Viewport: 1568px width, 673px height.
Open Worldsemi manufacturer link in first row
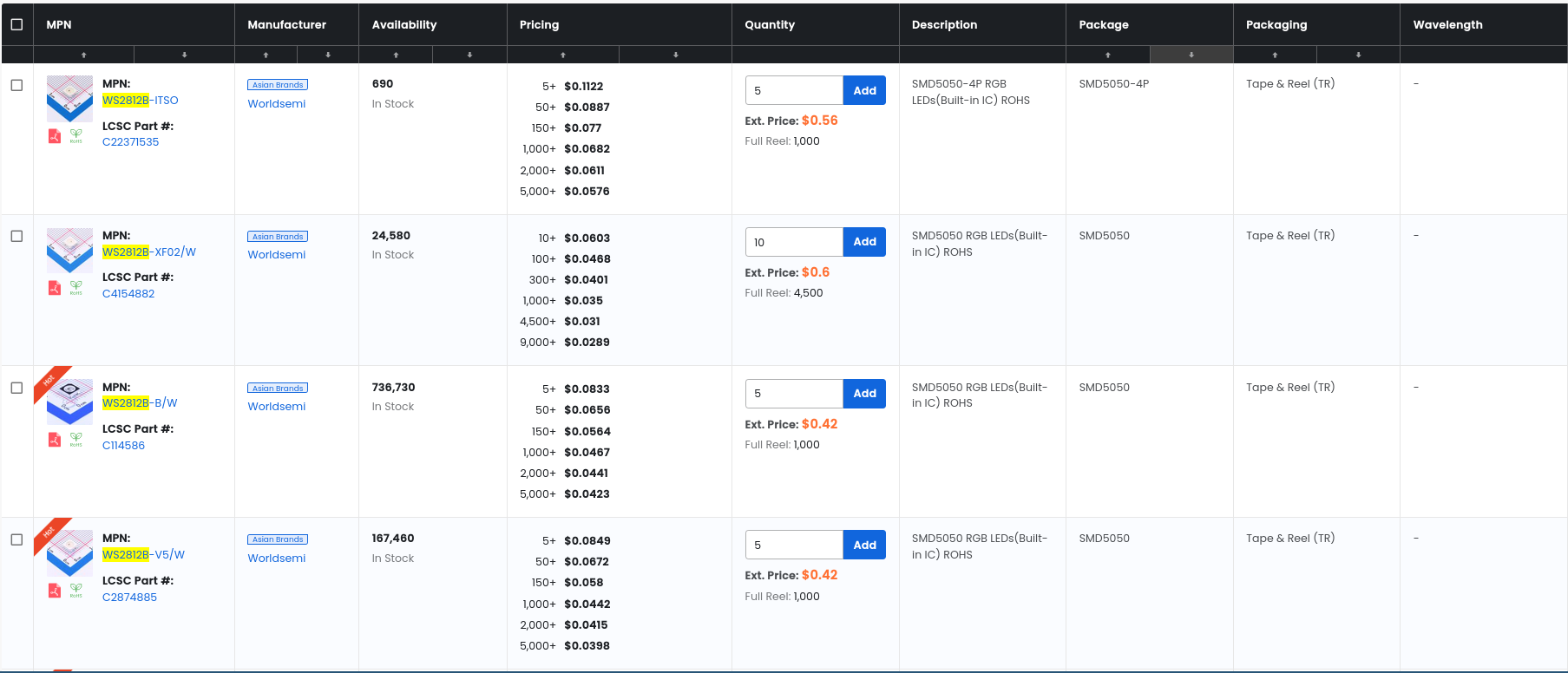[x=276, y=103]
